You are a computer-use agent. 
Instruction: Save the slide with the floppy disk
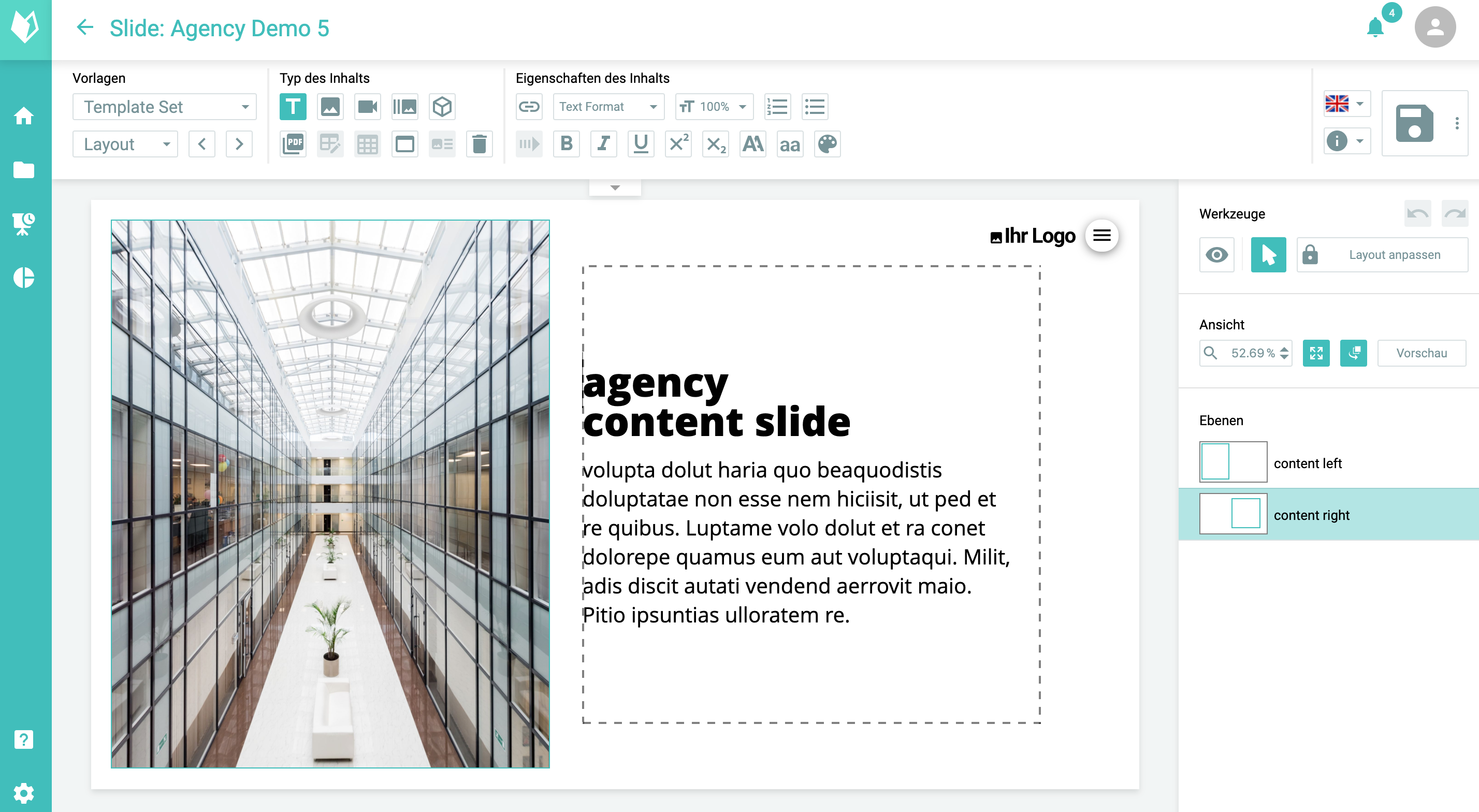click(1414, 123)
